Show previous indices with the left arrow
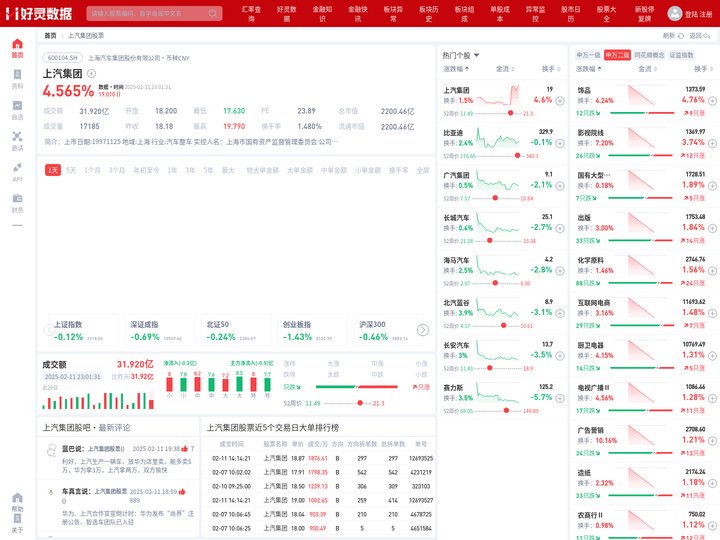 coord(49,330)
